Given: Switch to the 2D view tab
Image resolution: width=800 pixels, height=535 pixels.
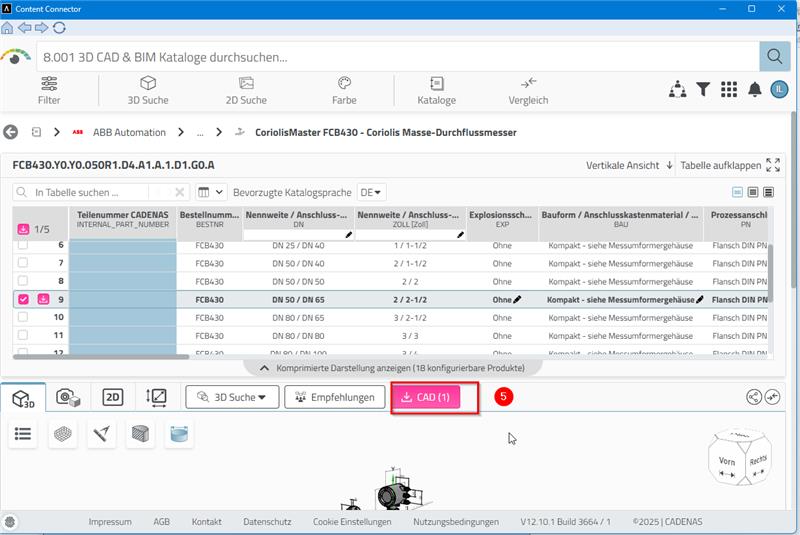Looking at the screenshot, I should click(x=113, y=397).
